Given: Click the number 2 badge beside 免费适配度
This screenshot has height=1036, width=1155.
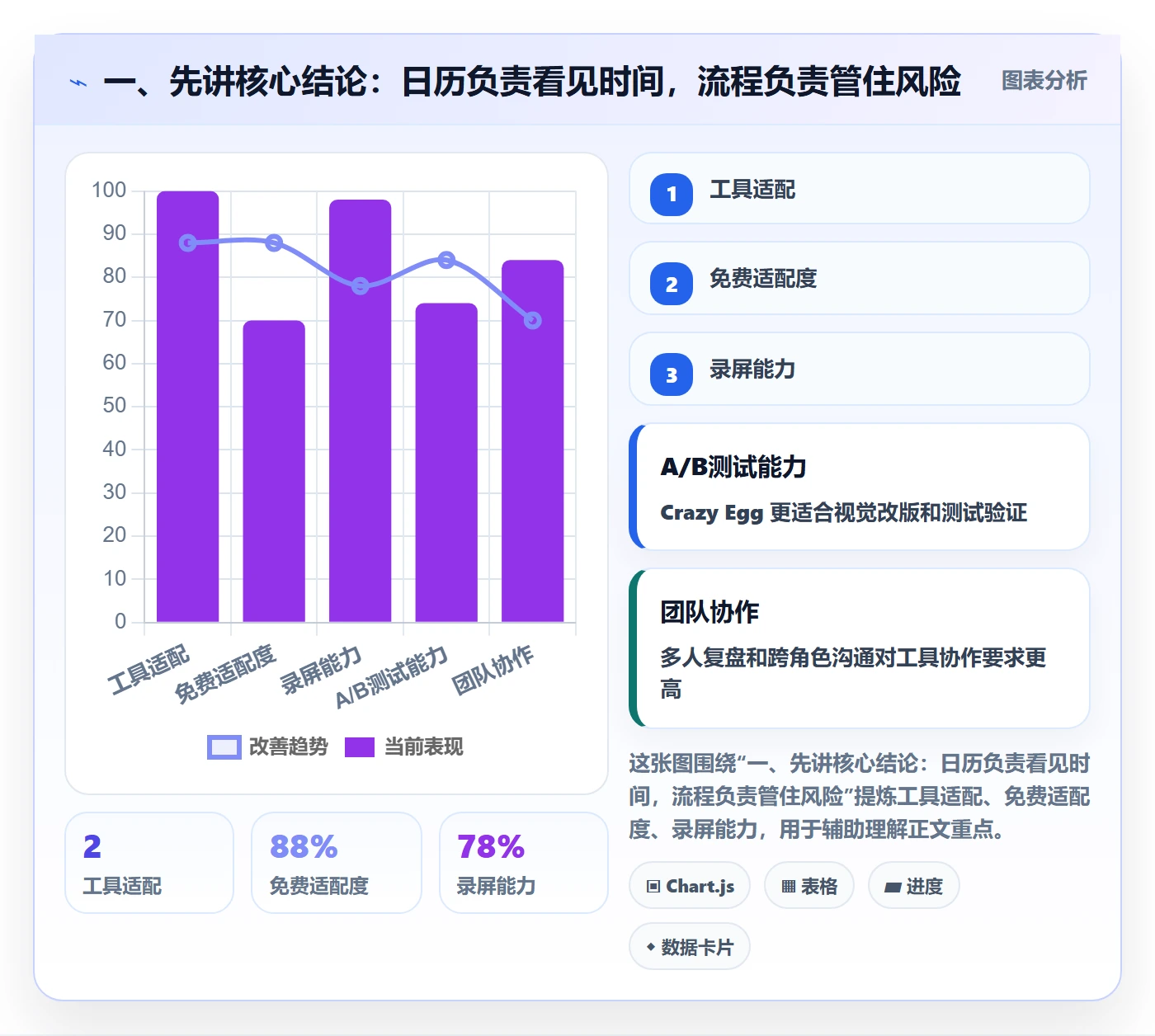Looking at the screenshot, I should [672, 284].
